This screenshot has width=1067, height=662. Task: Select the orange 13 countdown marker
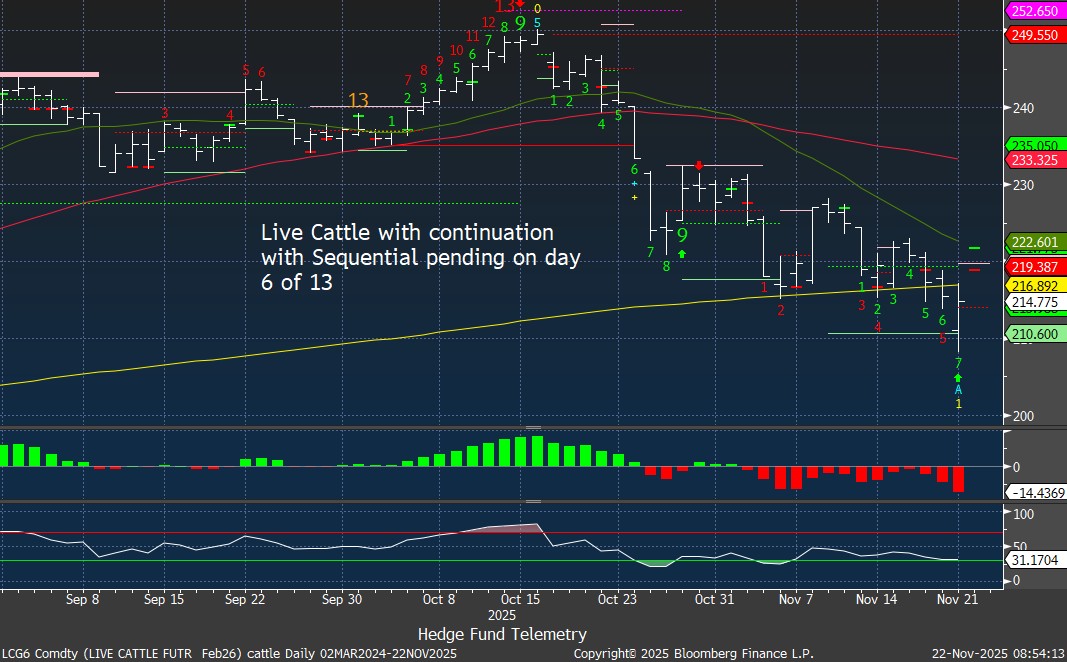(359, 100)
